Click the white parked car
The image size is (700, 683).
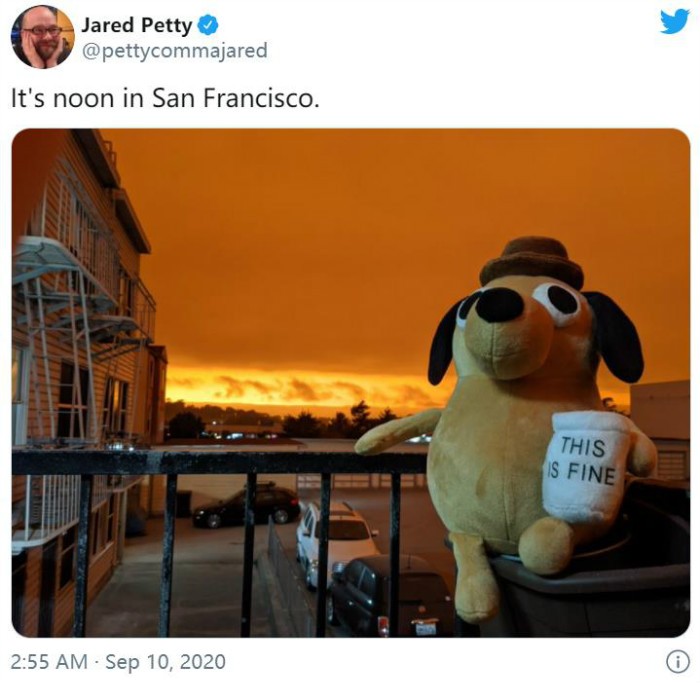(336, 538)
